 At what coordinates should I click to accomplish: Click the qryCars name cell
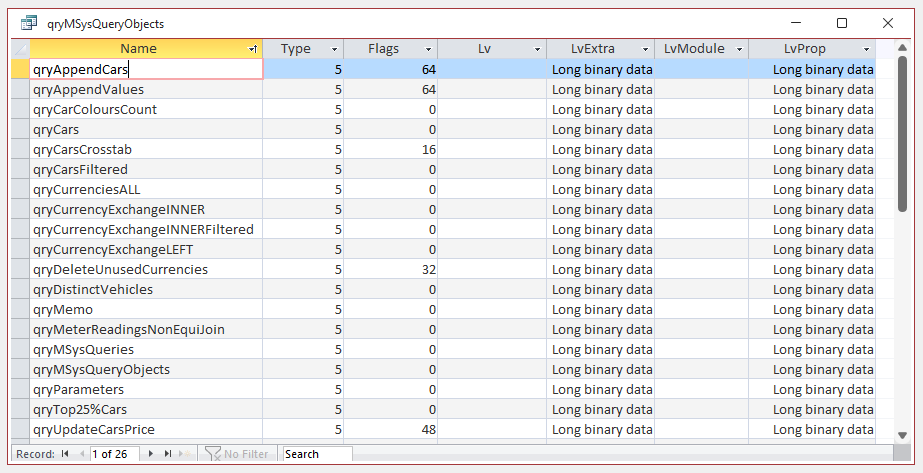point(146,129)
